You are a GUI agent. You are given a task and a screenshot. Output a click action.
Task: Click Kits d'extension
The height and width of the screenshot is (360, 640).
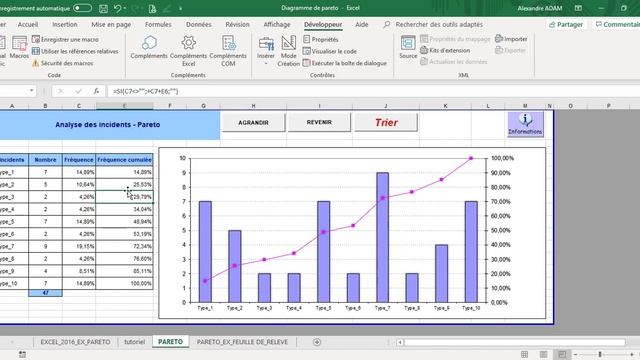coord(445,50)
